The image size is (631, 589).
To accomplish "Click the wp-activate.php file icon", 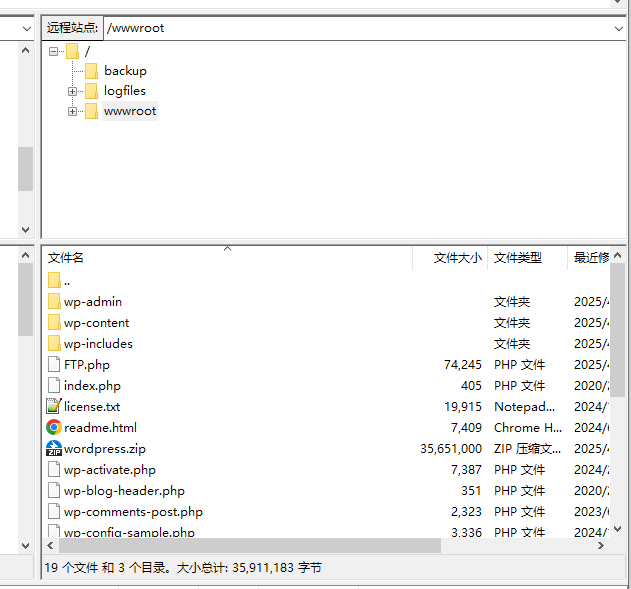I will (x=54, y=469).
